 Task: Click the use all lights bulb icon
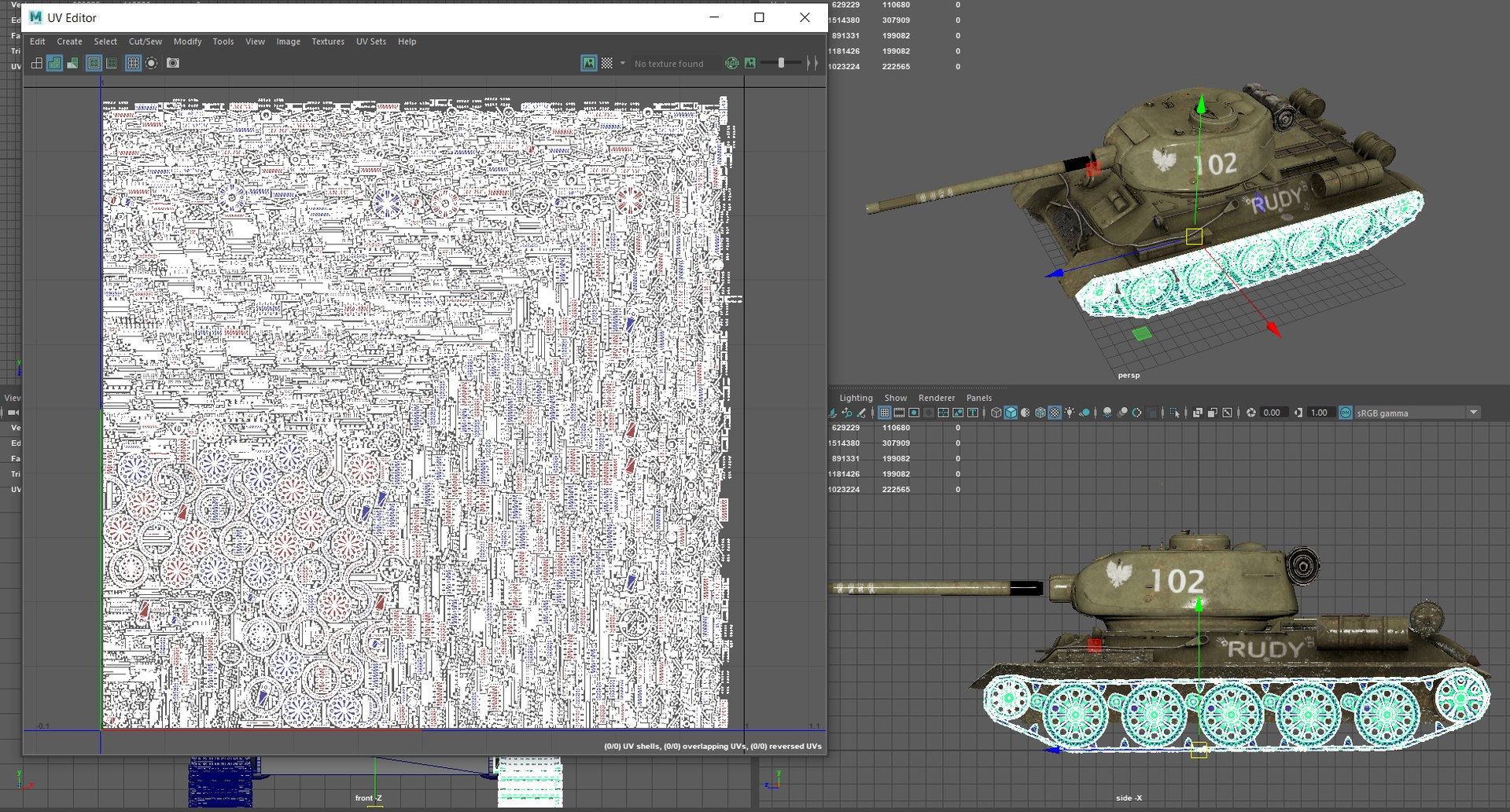click(1070, 413)
